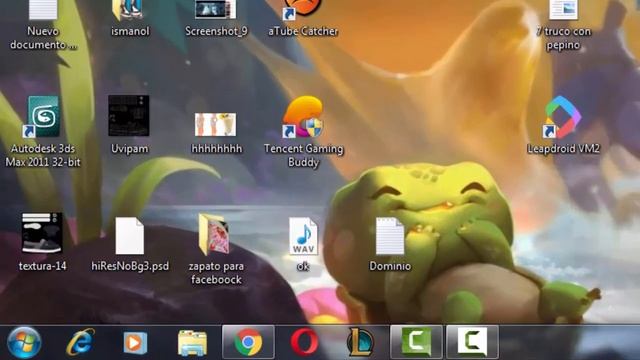Select the hiResNoBg3.psd file icon
The image size is (640, 360).
129,236
